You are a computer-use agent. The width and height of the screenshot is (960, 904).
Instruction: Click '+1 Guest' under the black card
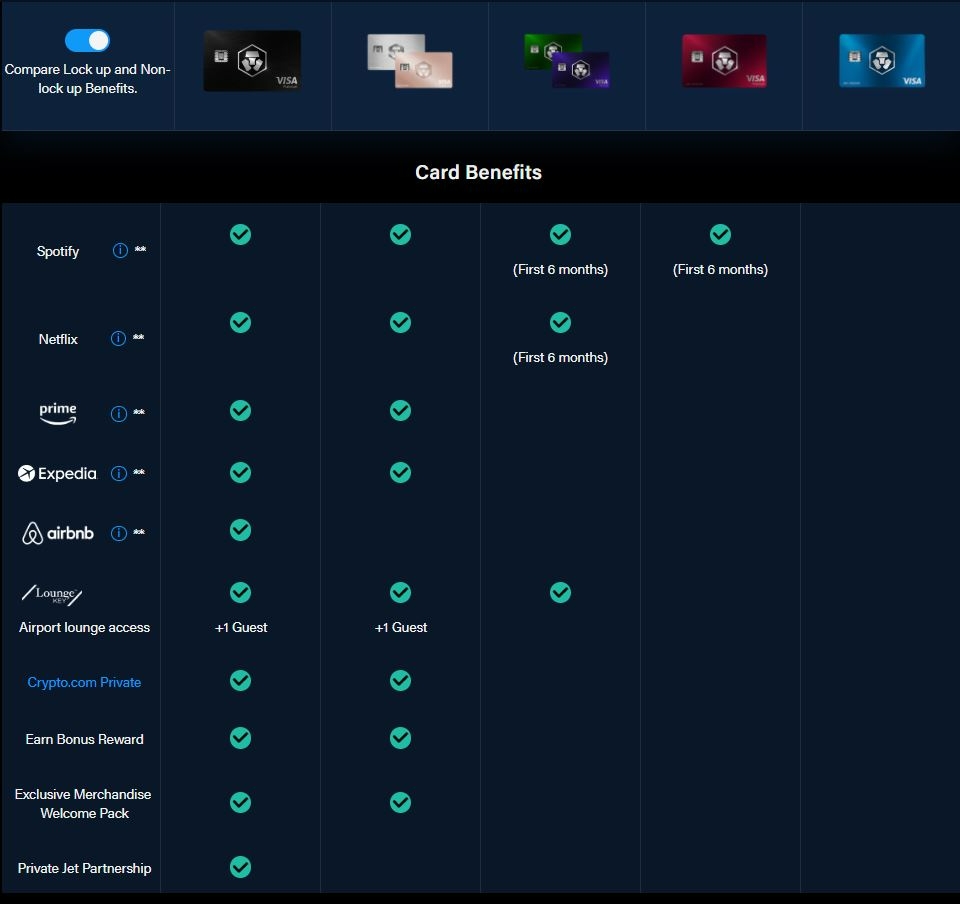241,627
